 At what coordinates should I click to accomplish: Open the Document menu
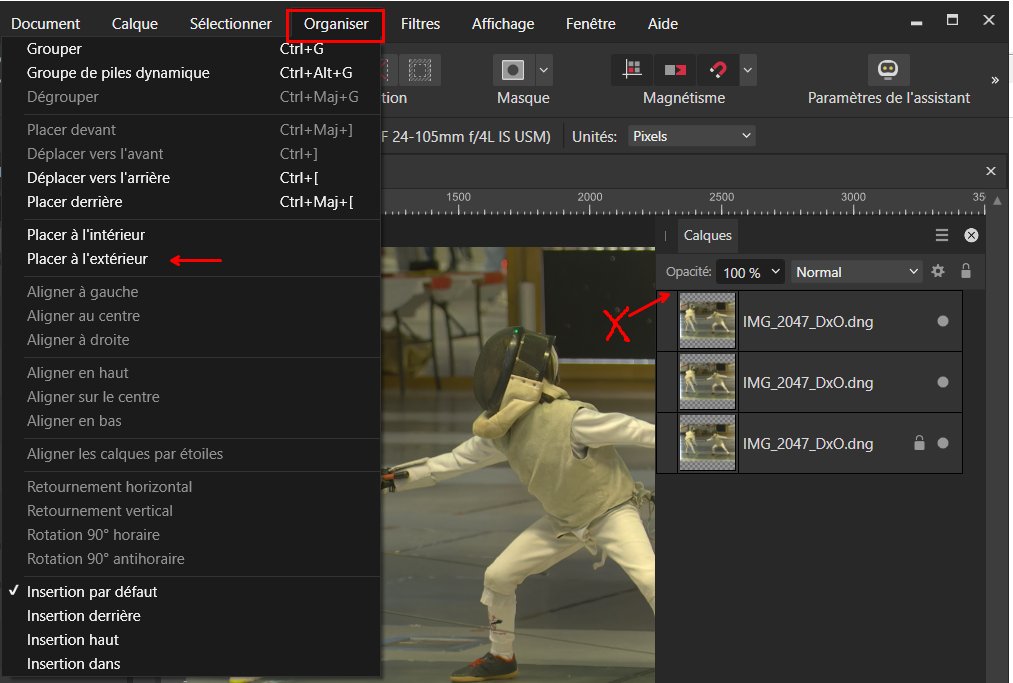(x=45, y=24)
